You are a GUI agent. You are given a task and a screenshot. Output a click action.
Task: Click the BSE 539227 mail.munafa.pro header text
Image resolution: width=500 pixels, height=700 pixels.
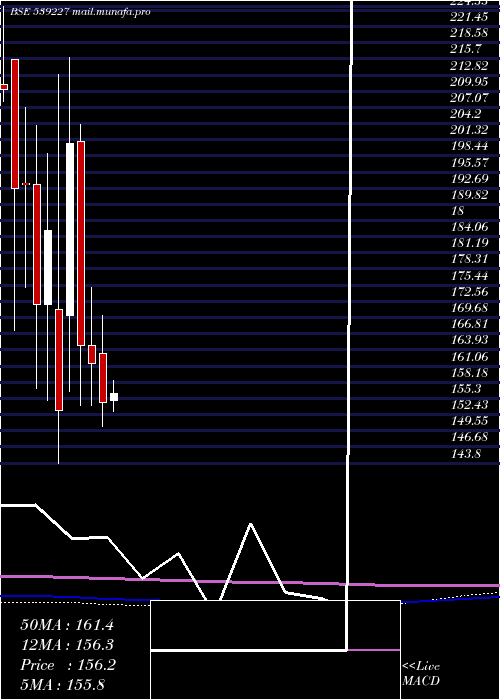coord(80,12)
